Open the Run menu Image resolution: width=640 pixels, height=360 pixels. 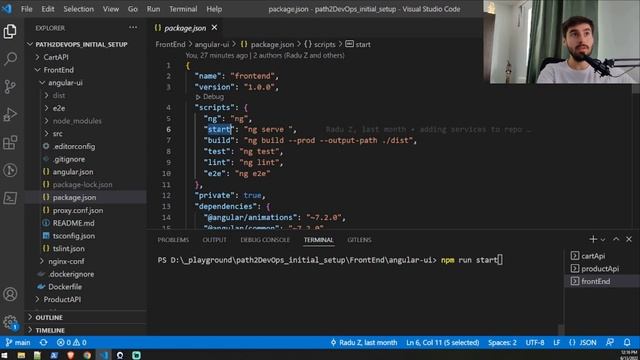pyautogui.click(x=153, y=9)
